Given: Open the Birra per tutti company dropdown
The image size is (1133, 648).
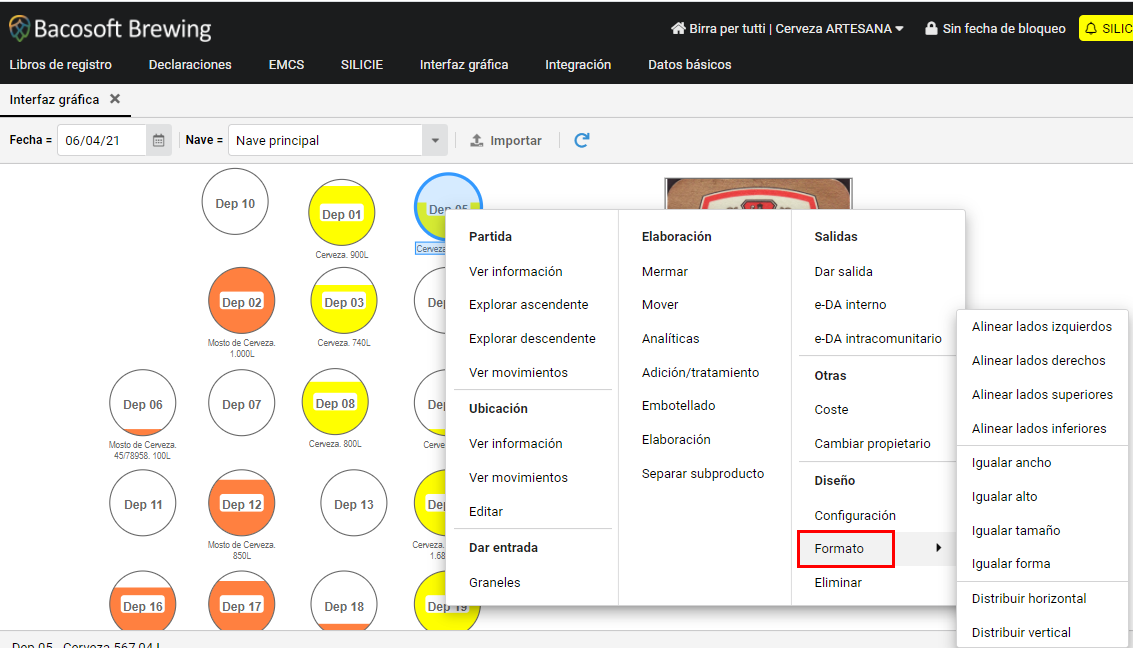Looking at the screenshot, I should pos(788,29).
